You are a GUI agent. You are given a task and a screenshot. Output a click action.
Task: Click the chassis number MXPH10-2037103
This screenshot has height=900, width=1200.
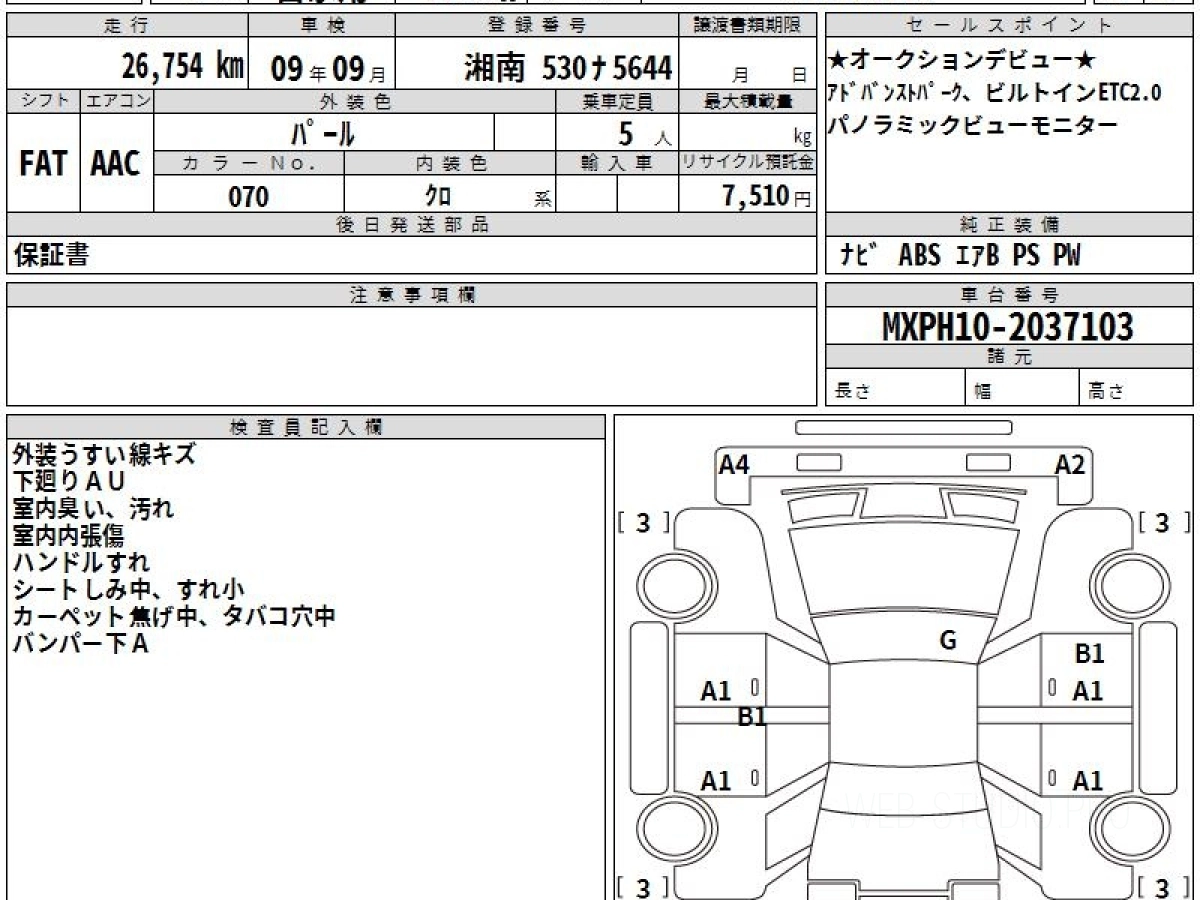pyautogui.click(x=1008, y=326)
